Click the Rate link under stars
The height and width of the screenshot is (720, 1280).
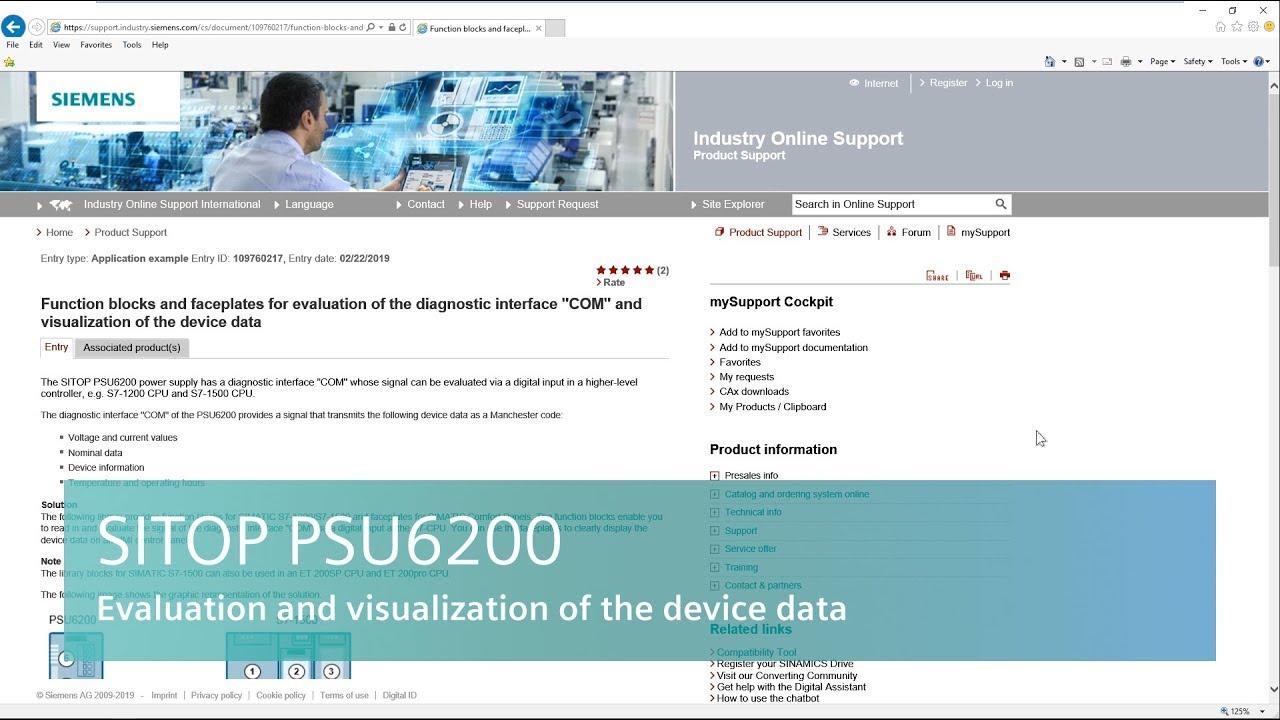click(x=614, y=283)
